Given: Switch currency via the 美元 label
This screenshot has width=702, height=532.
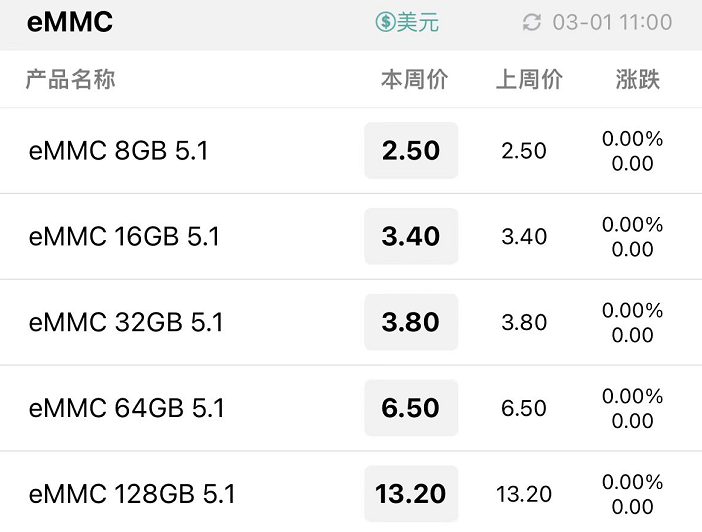Looking at the screenshot, I should click(417, 22).
